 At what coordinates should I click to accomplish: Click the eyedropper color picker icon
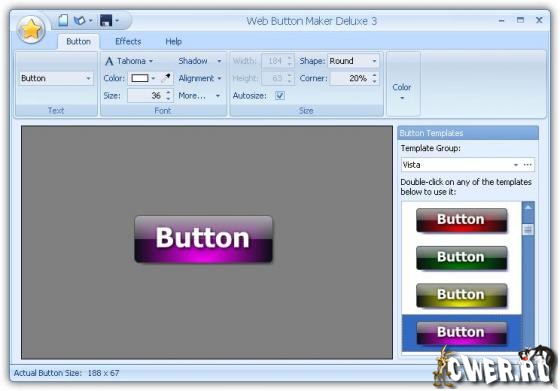click(166, 78)
